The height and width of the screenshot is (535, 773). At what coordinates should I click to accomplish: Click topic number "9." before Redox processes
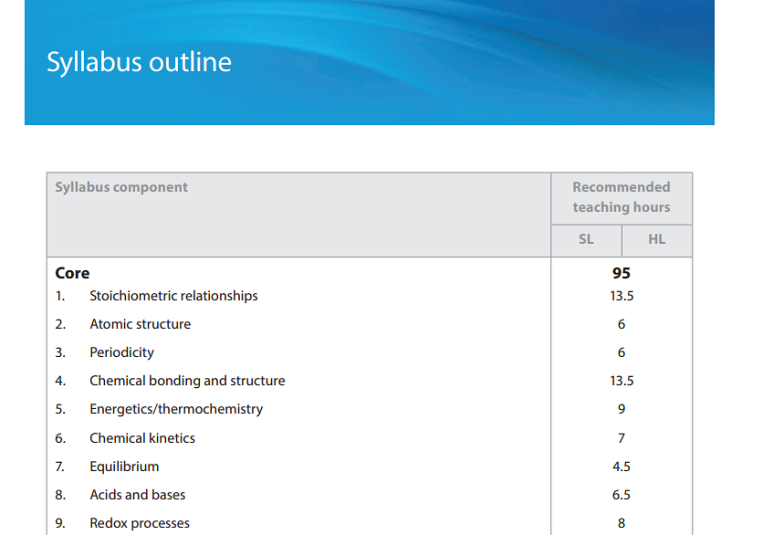pos(60,523)
